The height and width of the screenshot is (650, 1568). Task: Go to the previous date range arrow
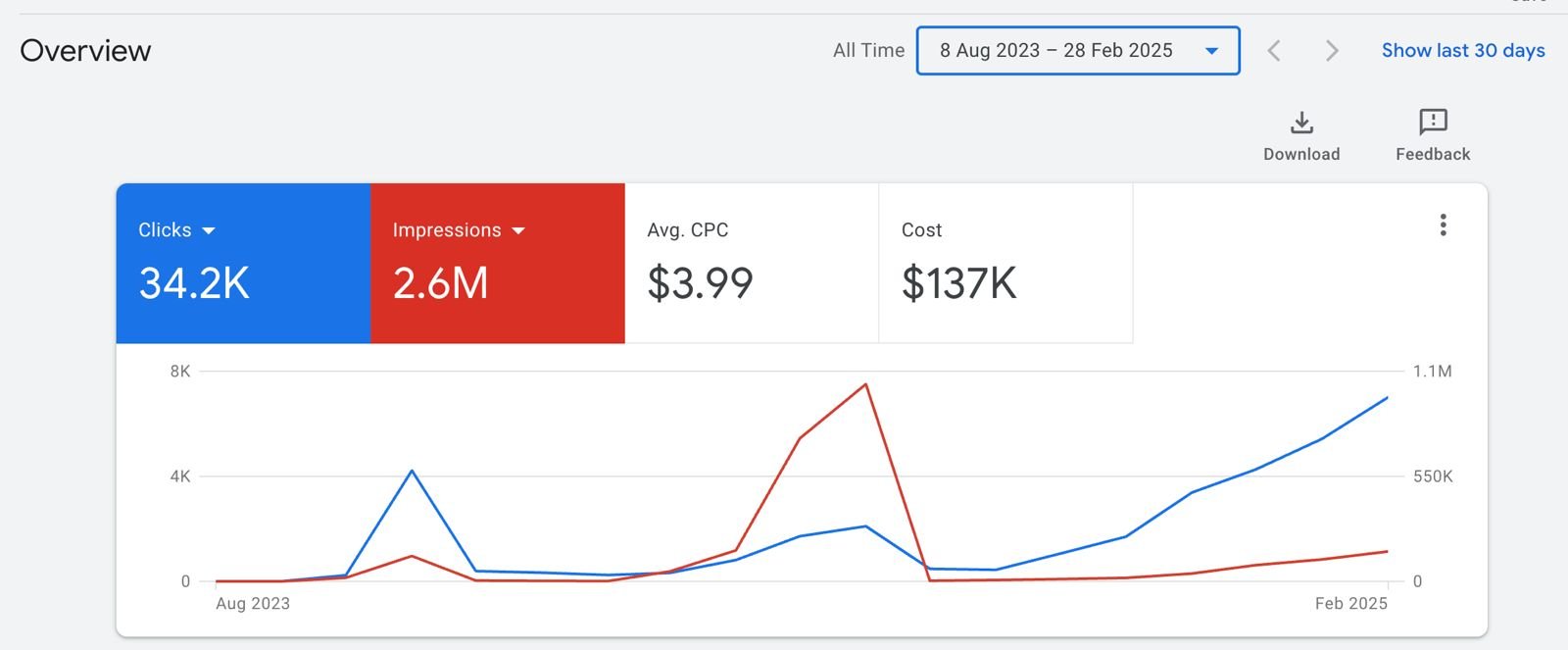point(1274,51)
